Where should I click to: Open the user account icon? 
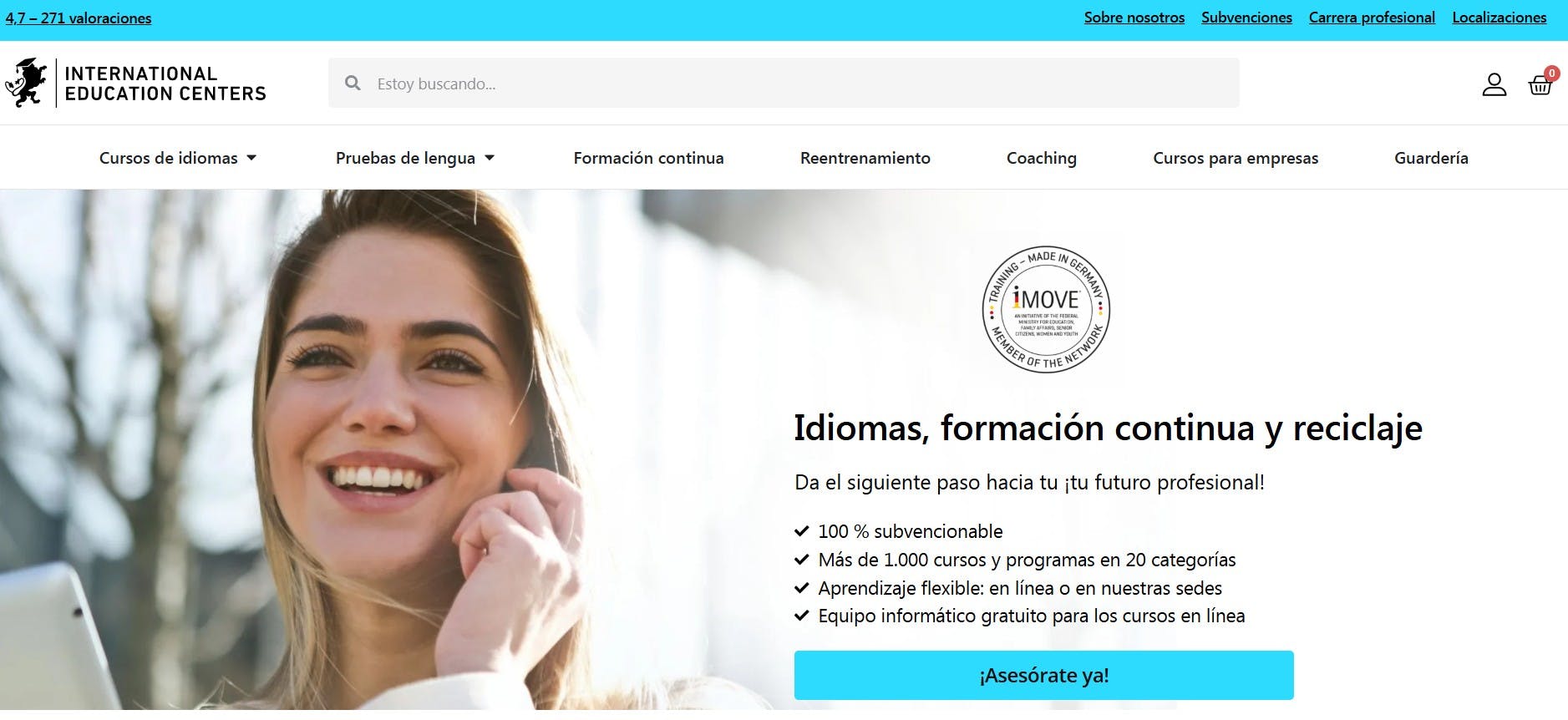[x=1494, y=84]
